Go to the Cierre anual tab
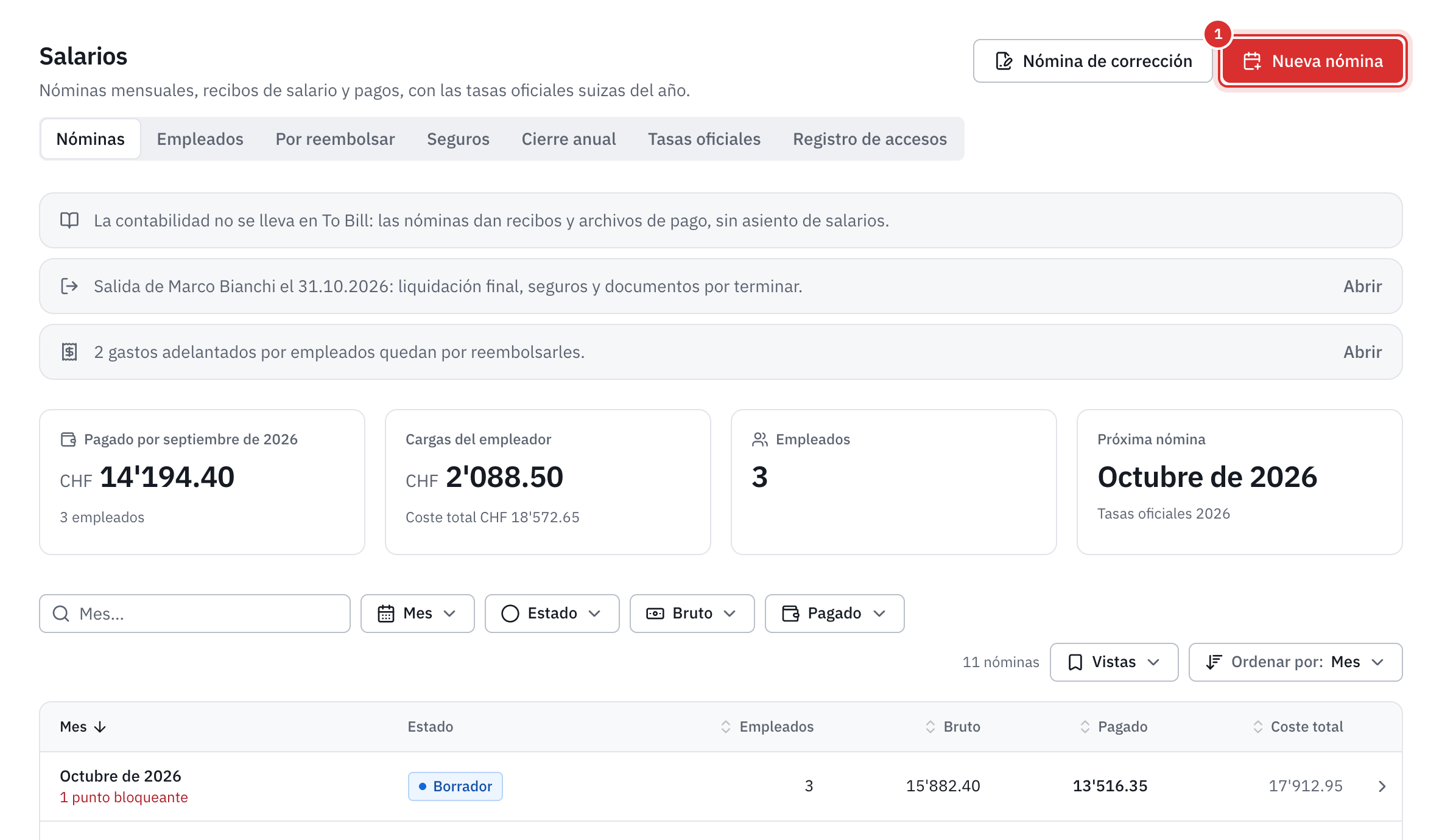The width and height of the screenshot is (1442, 840). 569,139
